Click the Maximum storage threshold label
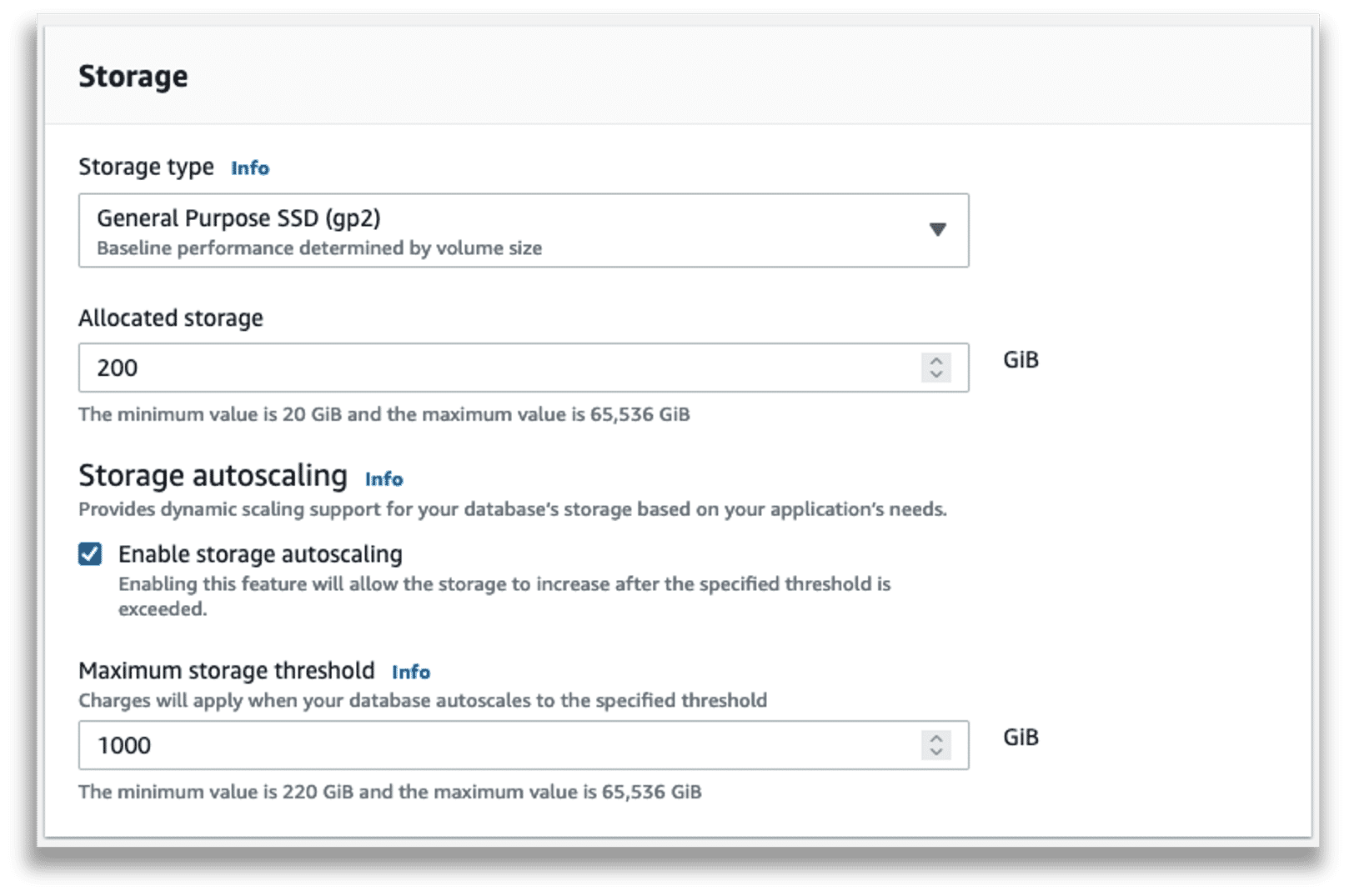The height and width of the screenshot is (896, 1349). point(227,671)
